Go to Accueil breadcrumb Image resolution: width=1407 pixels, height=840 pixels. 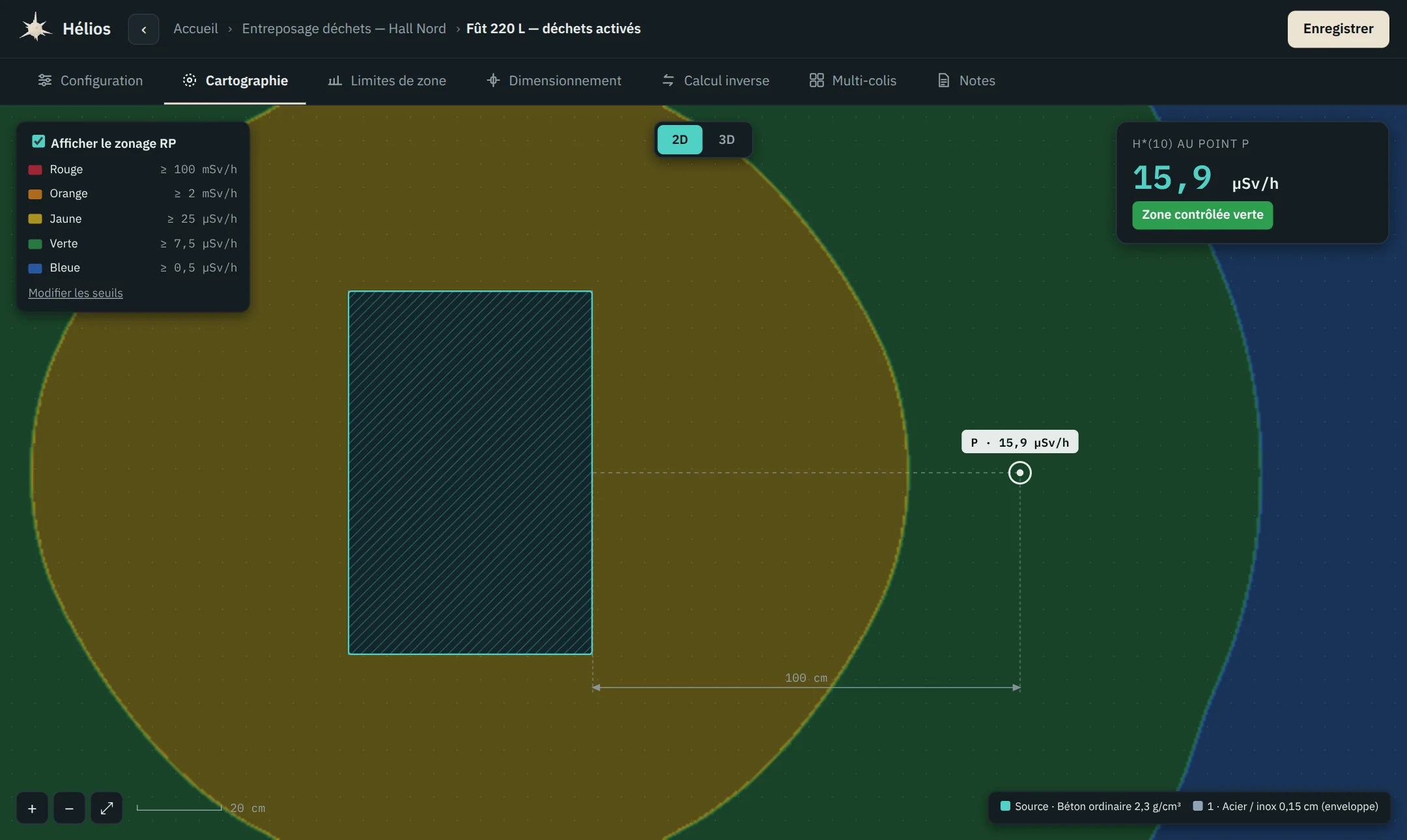(x=195, y=29)
